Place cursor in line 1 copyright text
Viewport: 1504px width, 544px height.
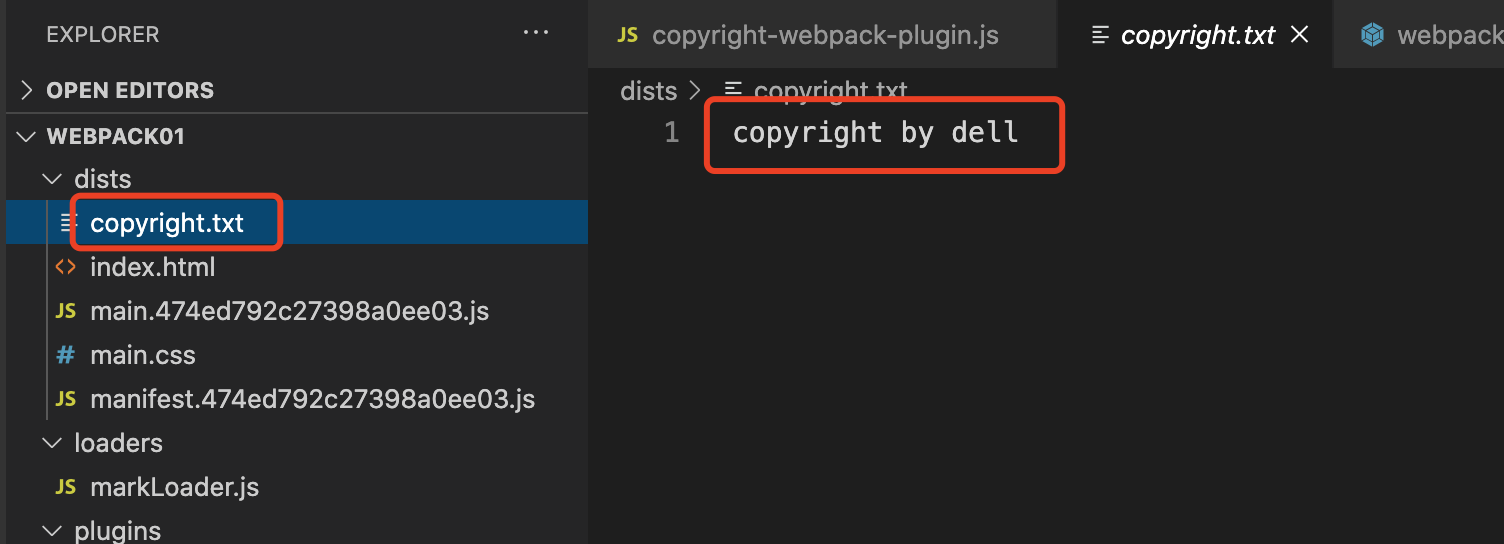[875, 132]
